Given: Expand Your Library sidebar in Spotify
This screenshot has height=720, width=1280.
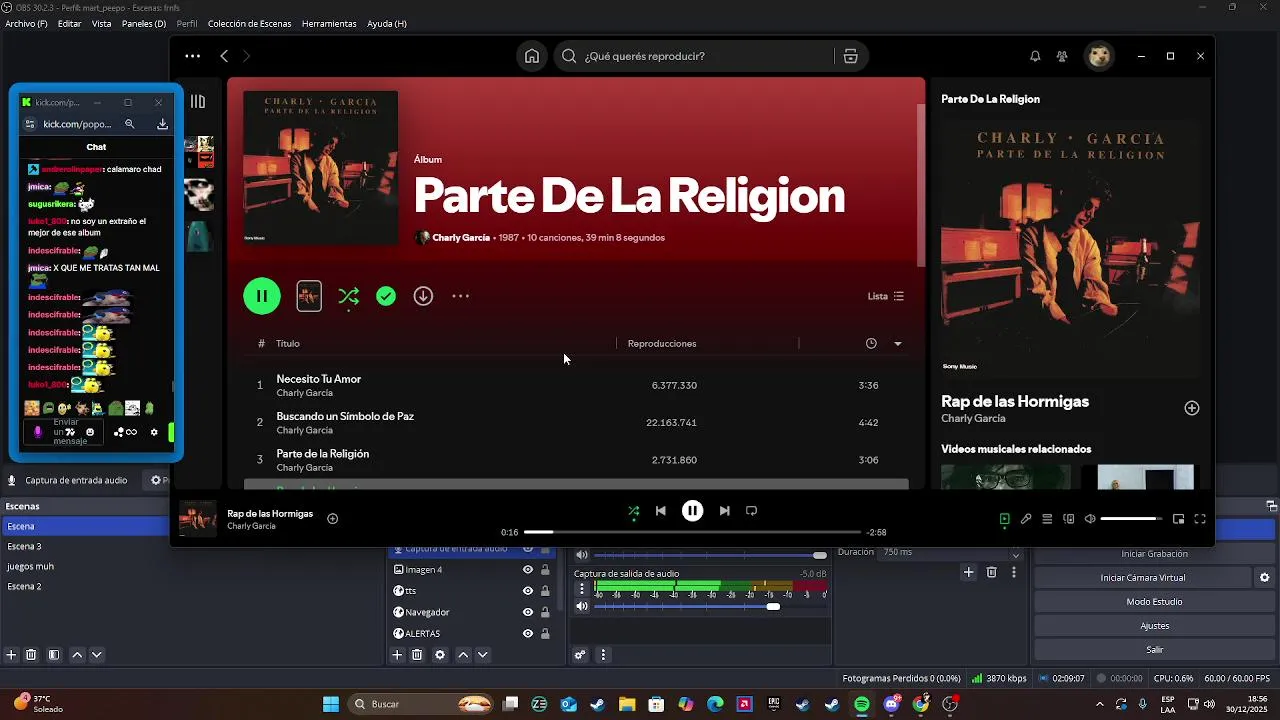Looking at the screenshot, I should (x=198, y=101).
